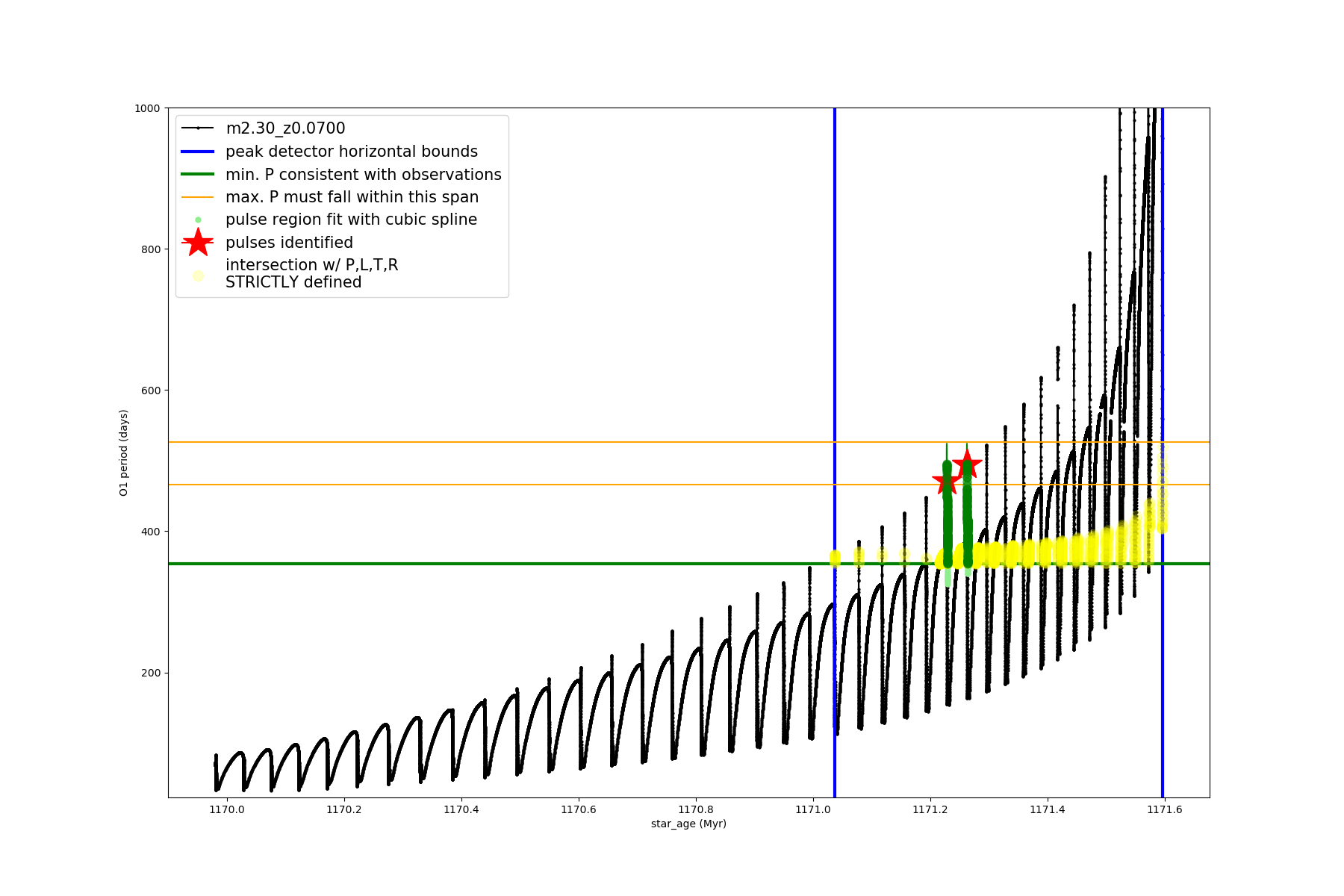Click the 'O1 period (days)' y-axis label

tap(124, 452)
